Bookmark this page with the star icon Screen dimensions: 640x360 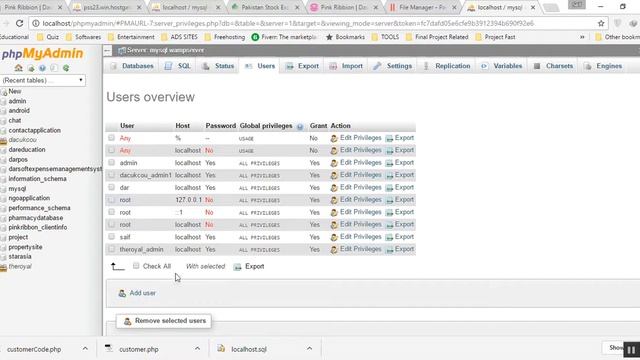[601, 23]
